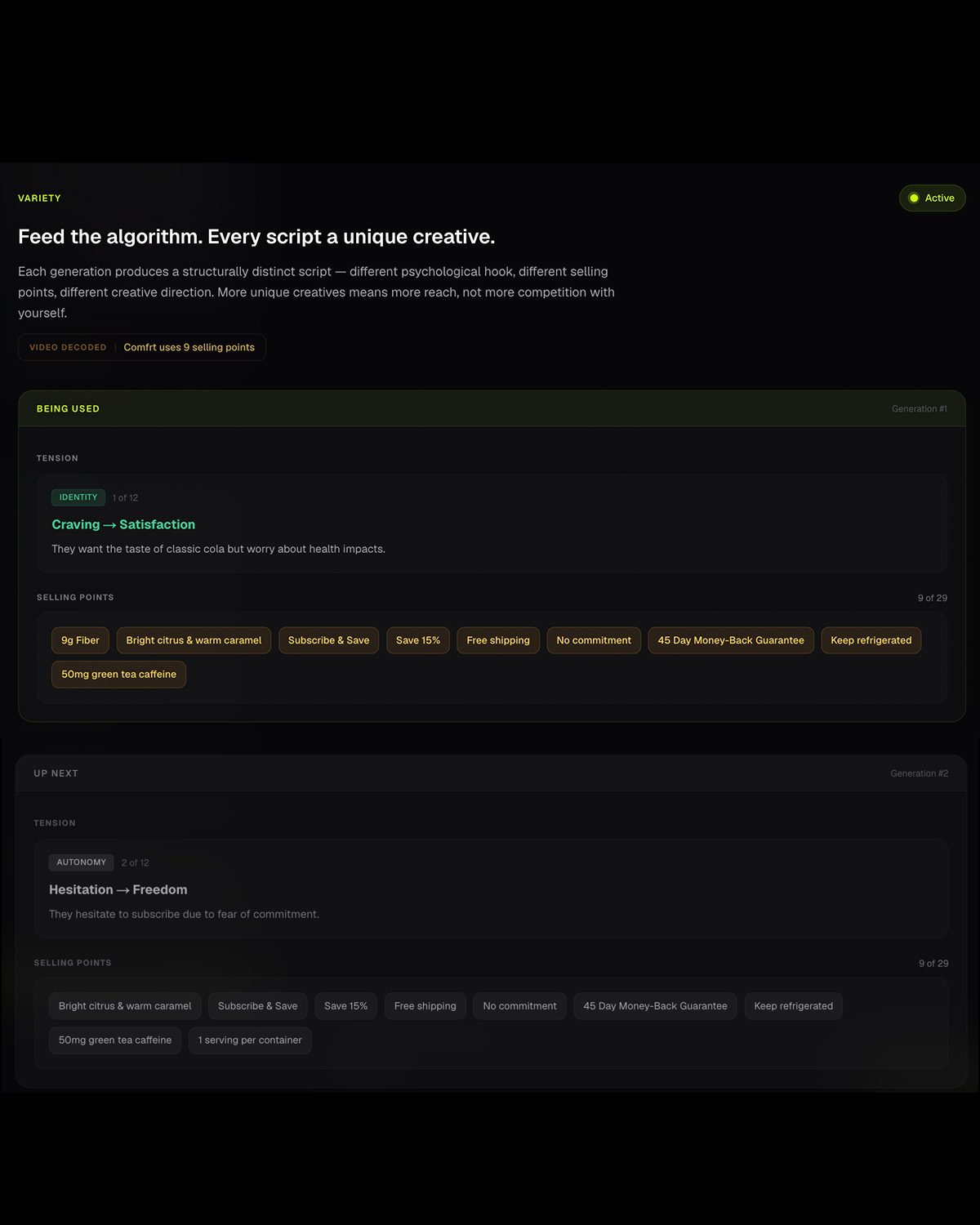The height and width of the screenshot is (1225, 980).
Task: Click the '9 of 29' count in Being Used
Action: (x=933, y=598)
